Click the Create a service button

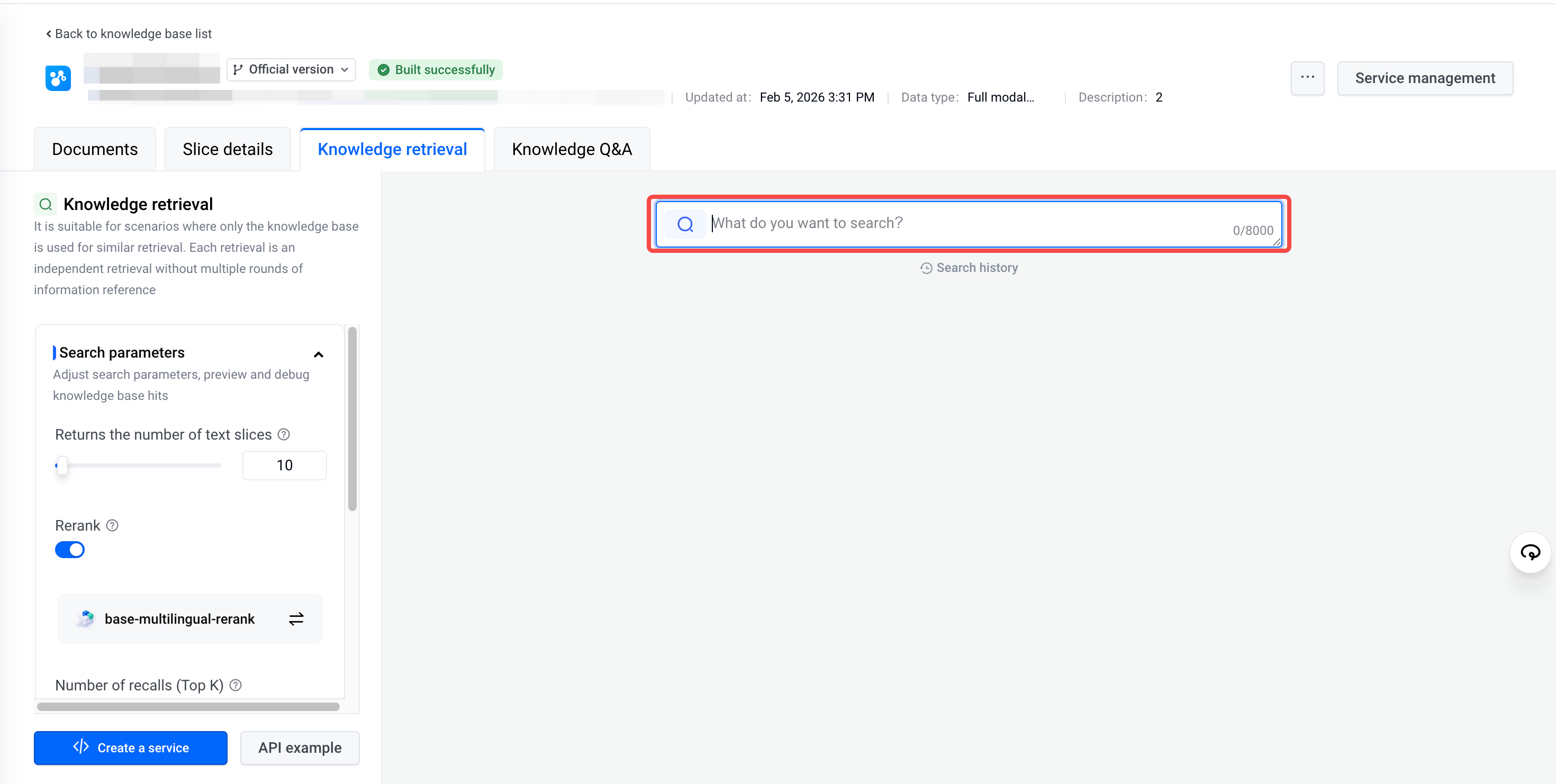[131, 747]
